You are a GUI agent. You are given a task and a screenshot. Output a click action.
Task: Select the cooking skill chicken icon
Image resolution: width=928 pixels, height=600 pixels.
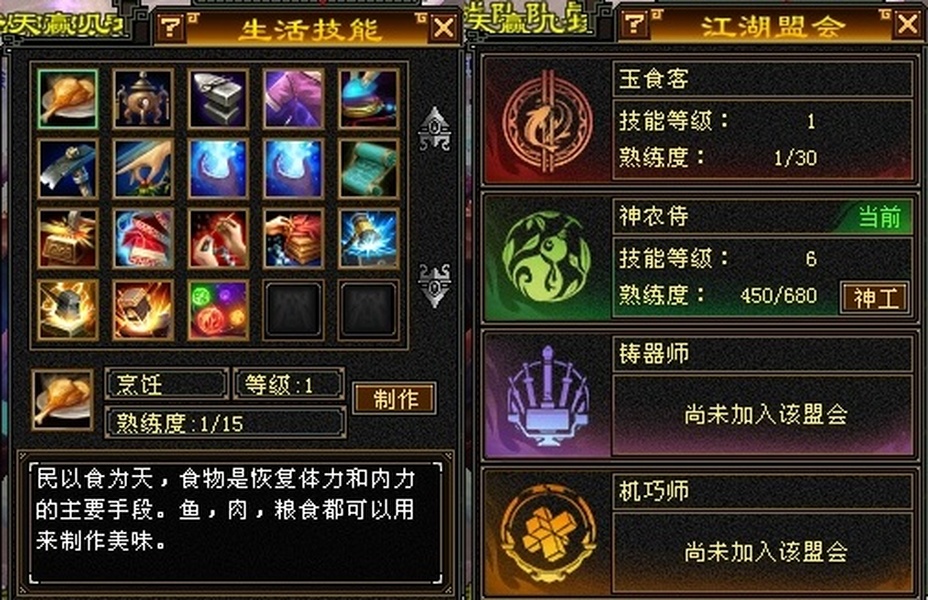point(67,99)
